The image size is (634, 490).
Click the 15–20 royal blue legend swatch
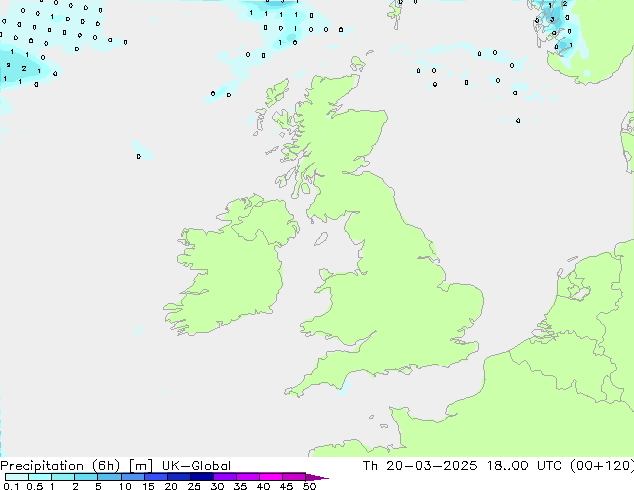click(x=156, y=477)
